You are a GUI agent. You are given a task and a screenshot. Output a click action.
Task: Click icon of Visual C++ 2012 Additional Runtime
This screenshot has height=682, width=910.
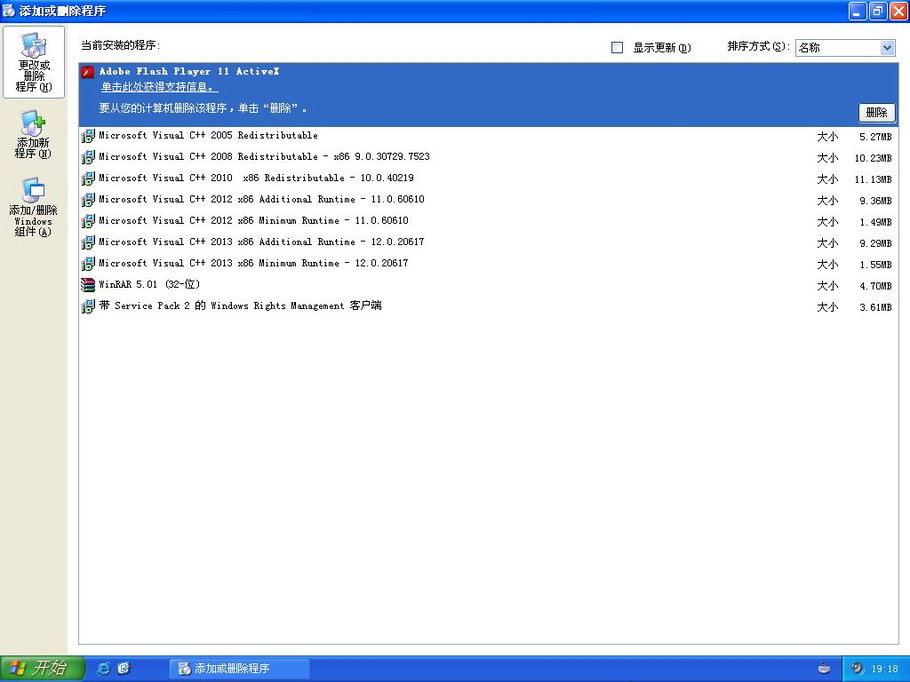(88, 200)
